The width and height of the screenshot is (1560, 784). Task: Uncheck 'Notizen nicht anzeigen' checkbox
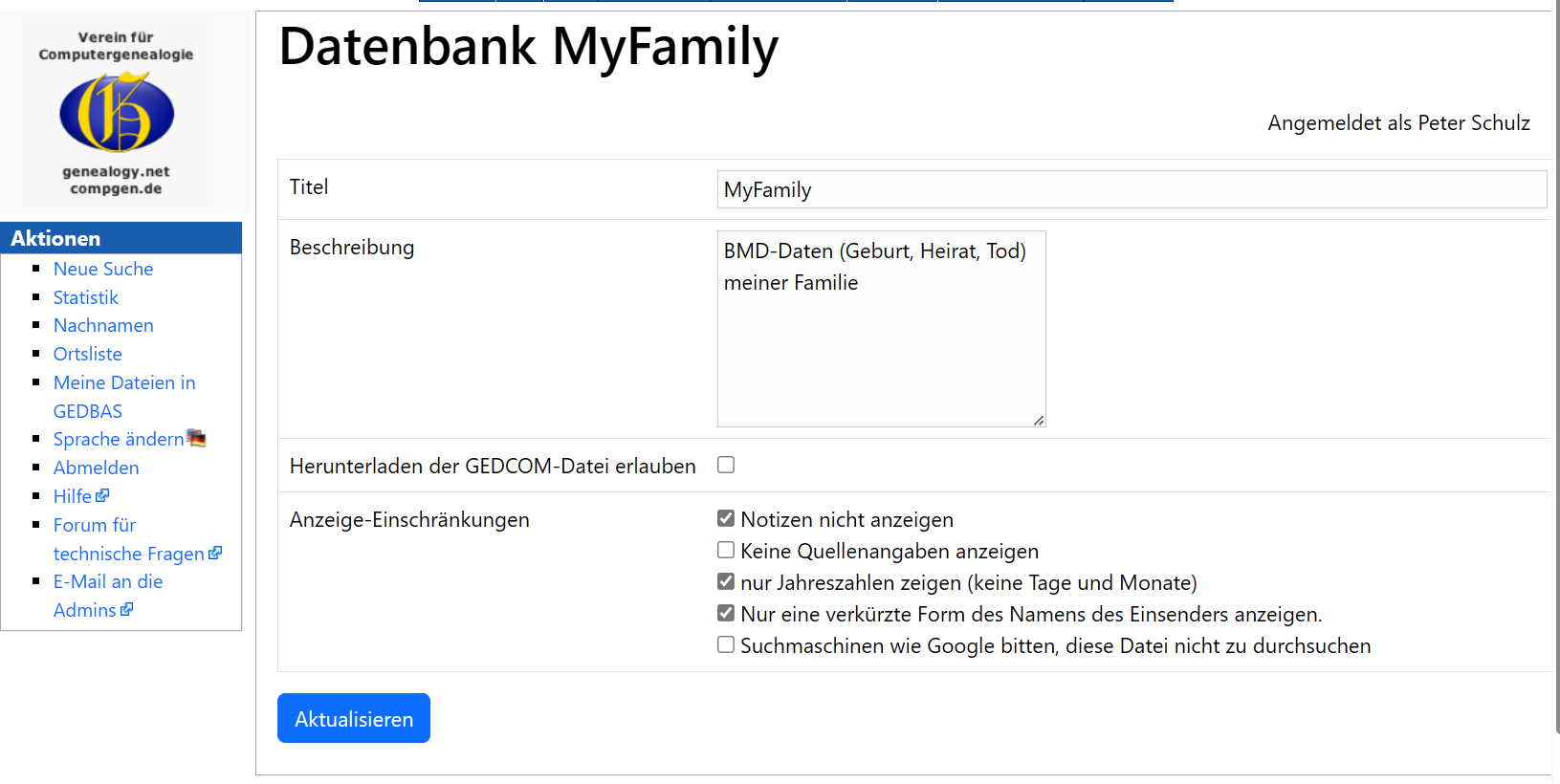(x=726, y=518)
